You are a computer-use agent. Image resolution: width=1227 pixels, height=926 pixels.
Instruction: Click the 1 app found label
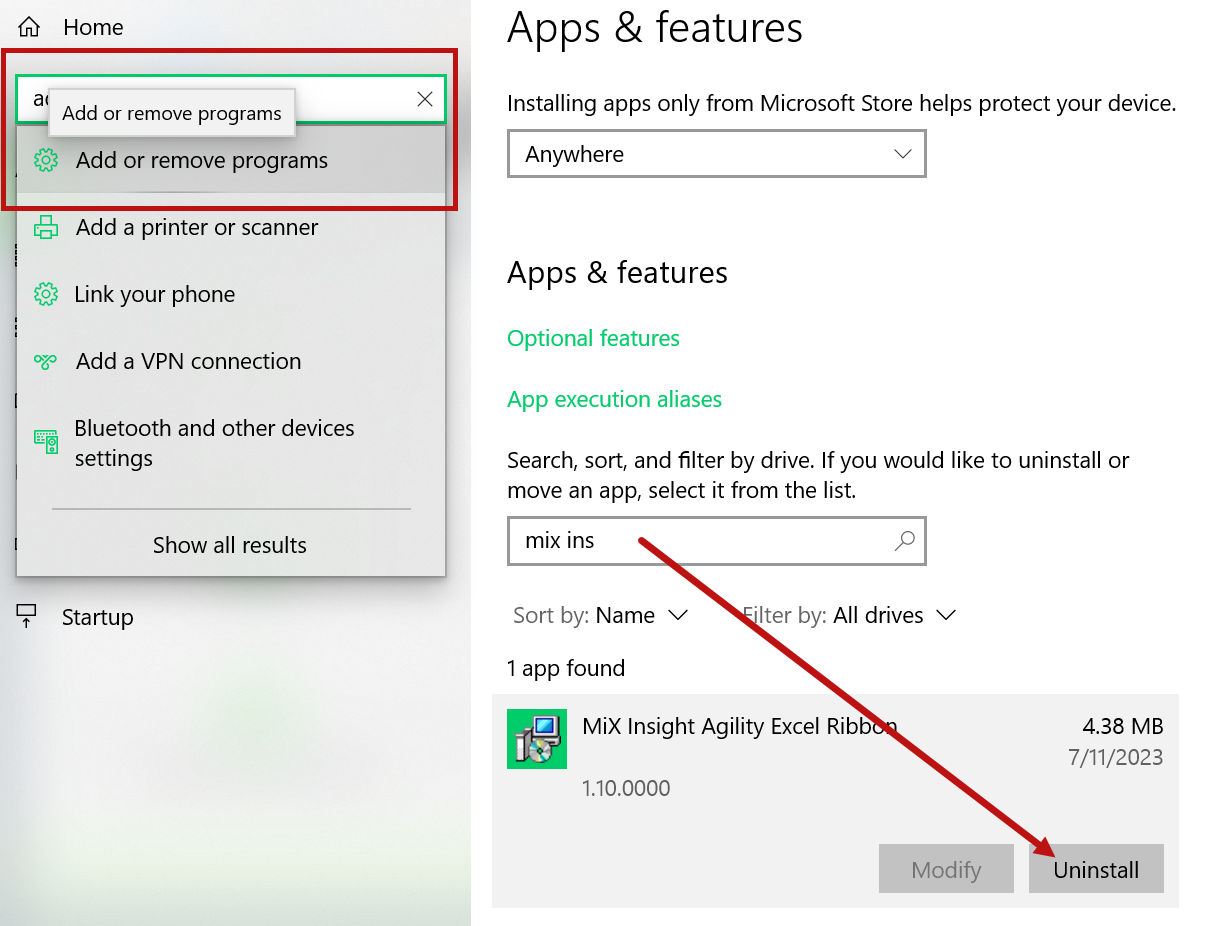tap(566, 668)
